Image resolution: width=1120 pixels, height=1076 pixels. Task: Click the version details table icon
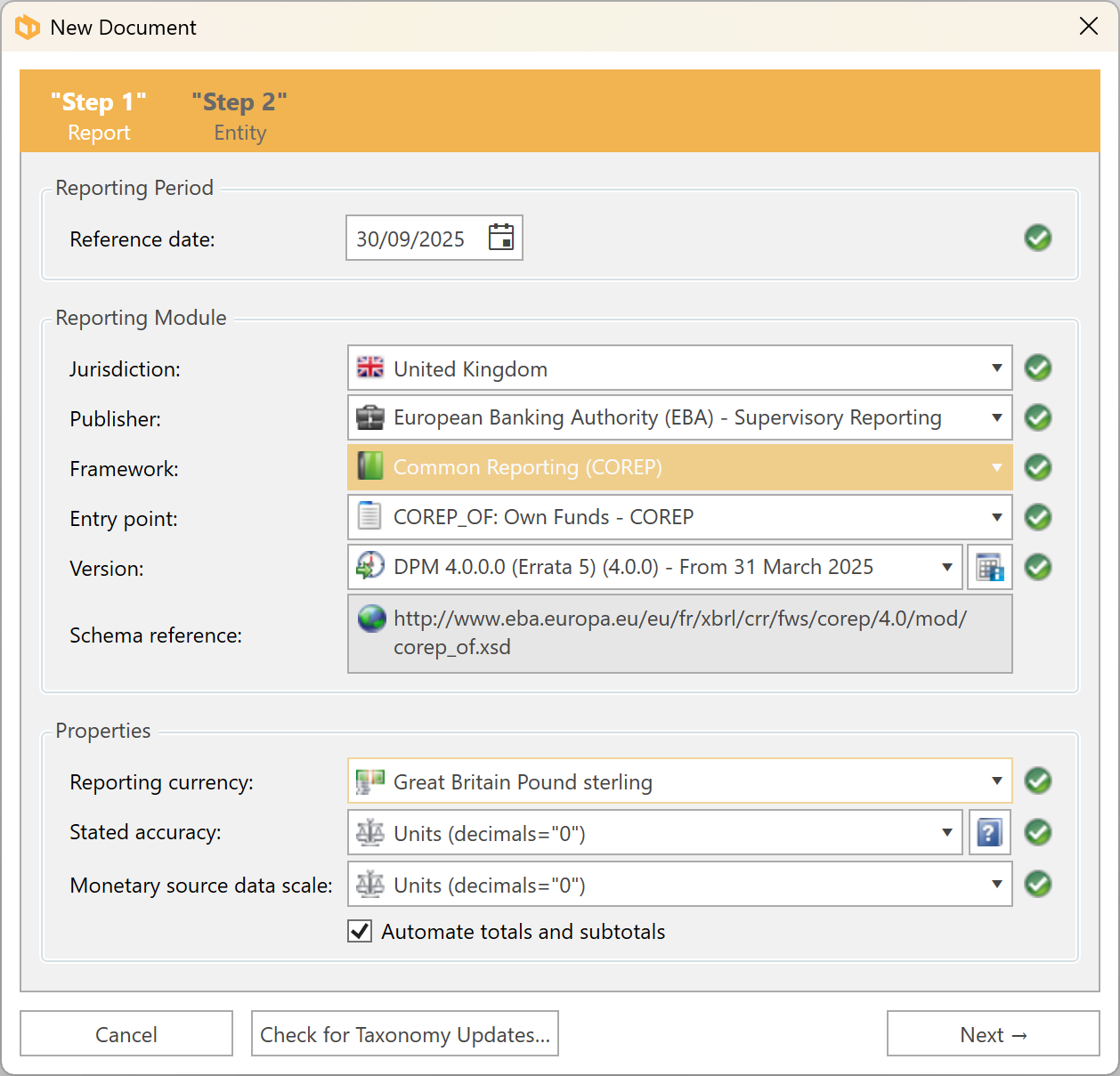989,567
